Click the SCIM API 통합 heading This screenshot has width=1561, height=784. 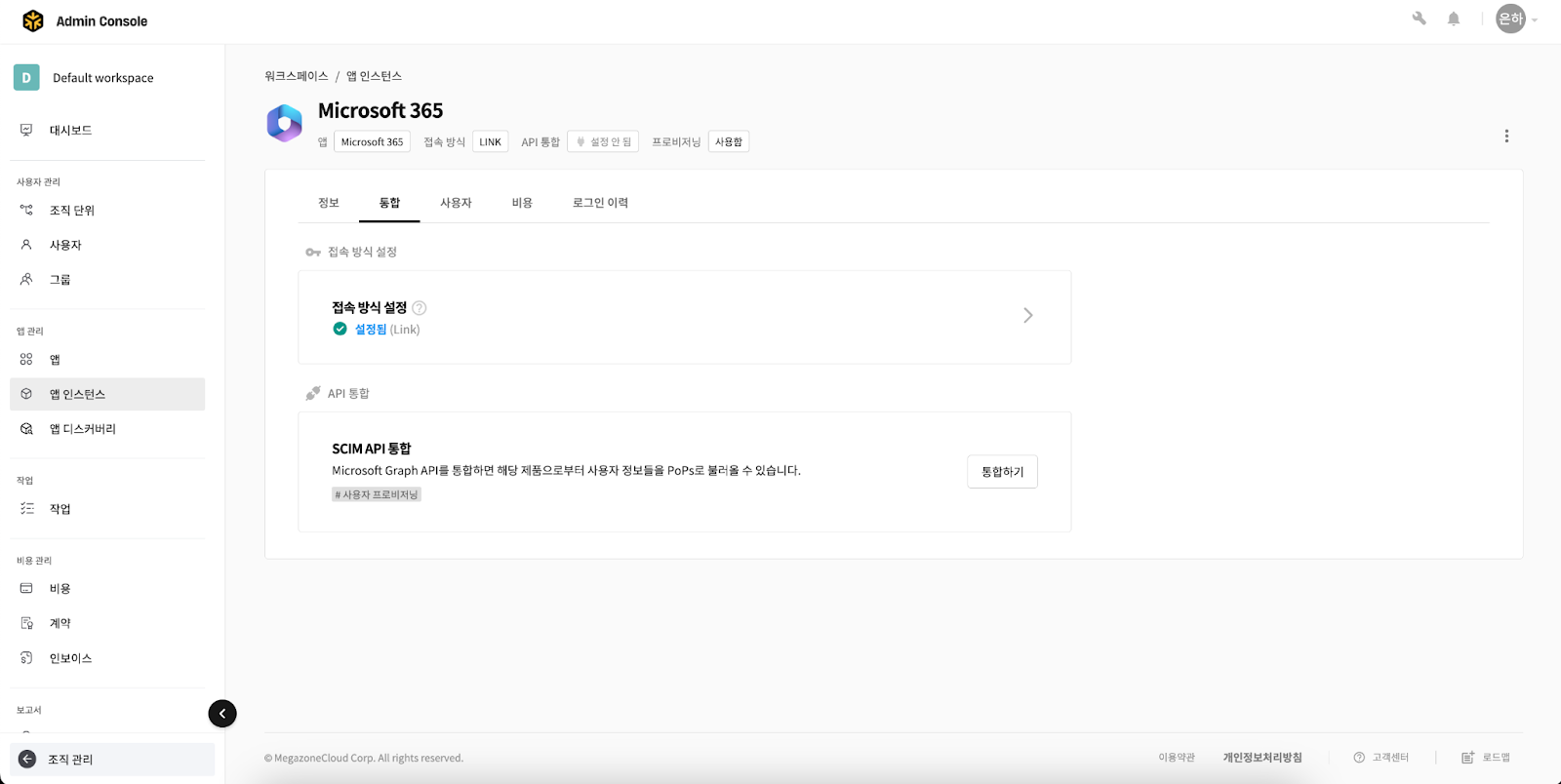372,449
